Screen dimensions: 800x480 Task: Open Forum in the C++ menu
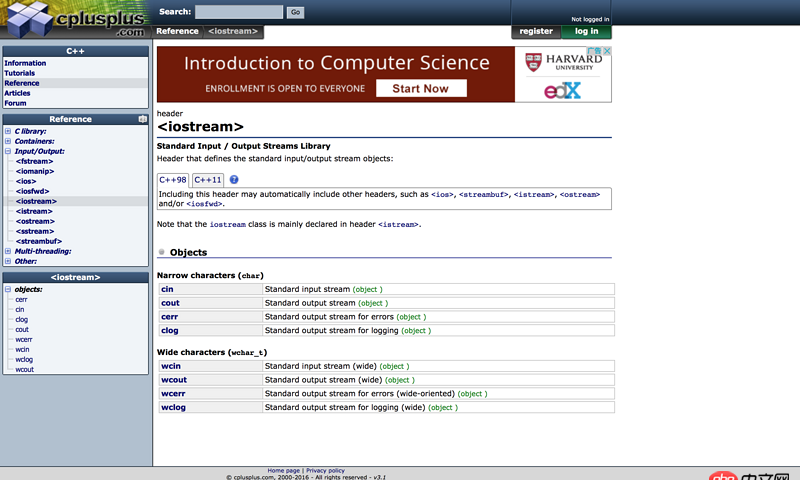15,103
